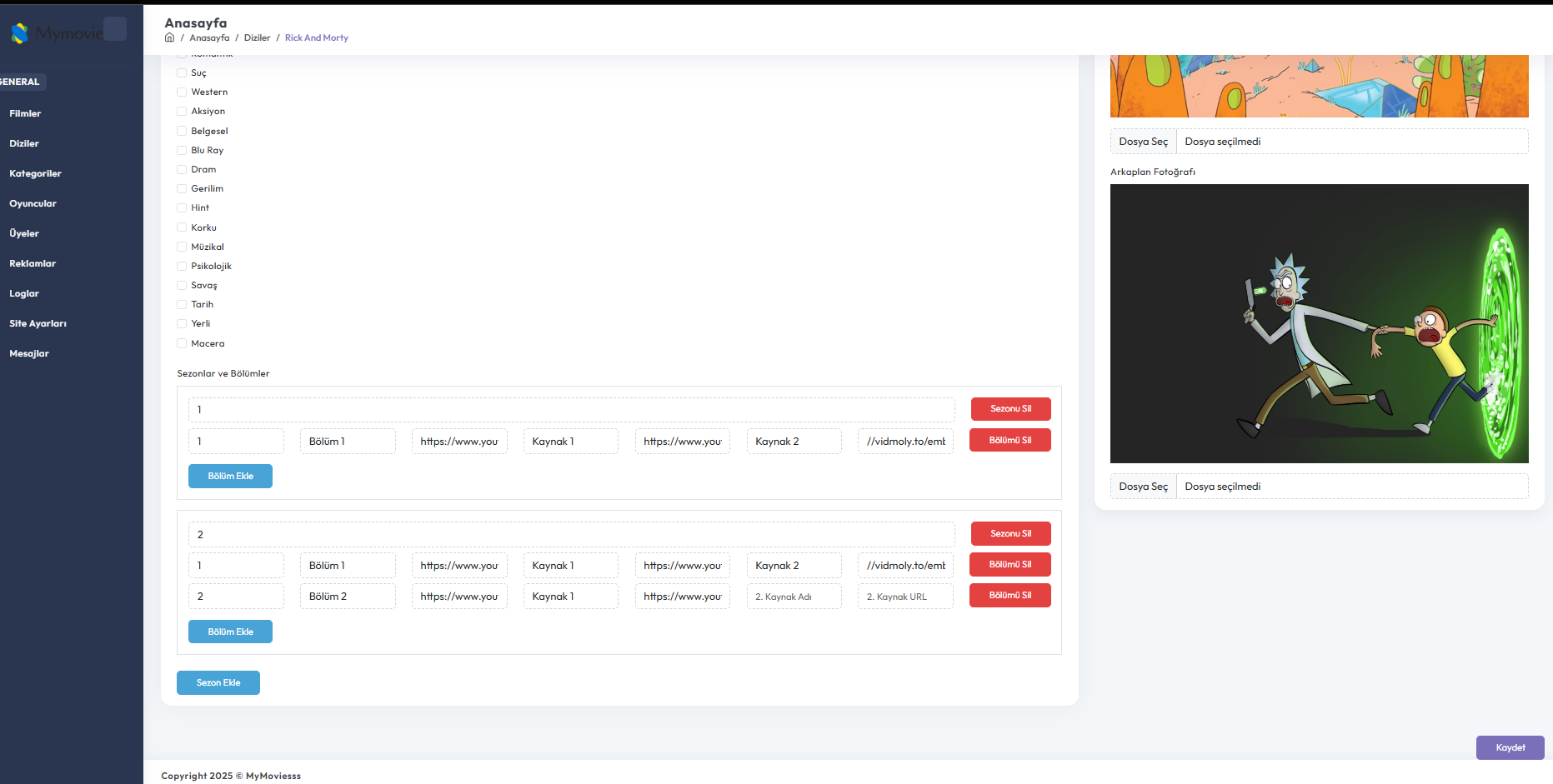Toggle the Blu Ray checkbox
This screenshot has width=1553, height=784.
[182, 150]
